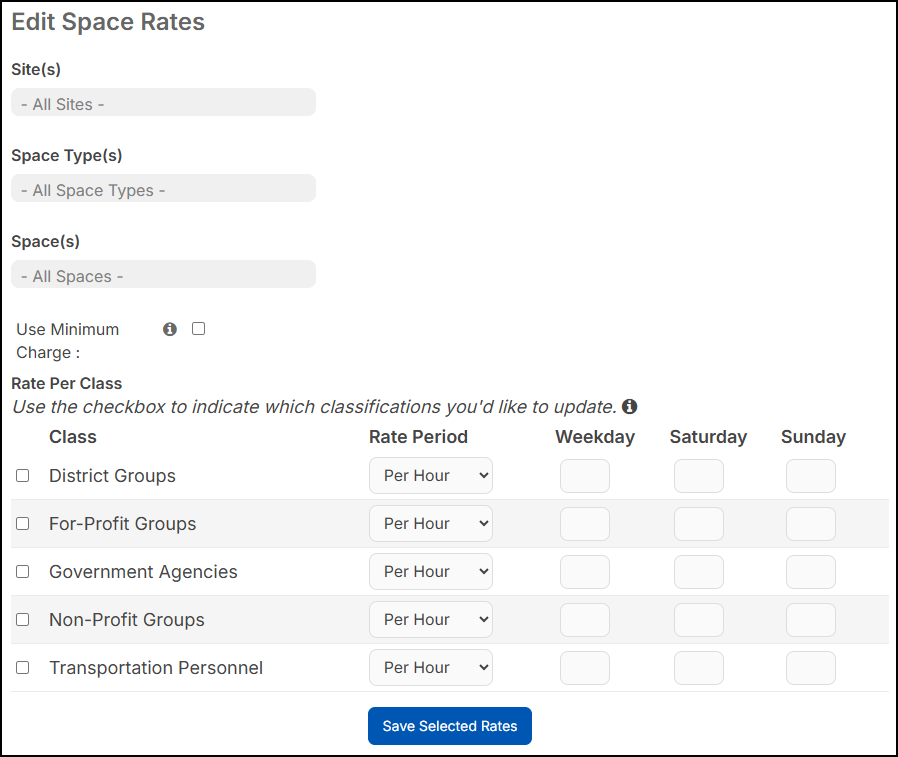Click the Government Agencies class label
The height and width of the screenshot is (757, 898).
(143, 572)
